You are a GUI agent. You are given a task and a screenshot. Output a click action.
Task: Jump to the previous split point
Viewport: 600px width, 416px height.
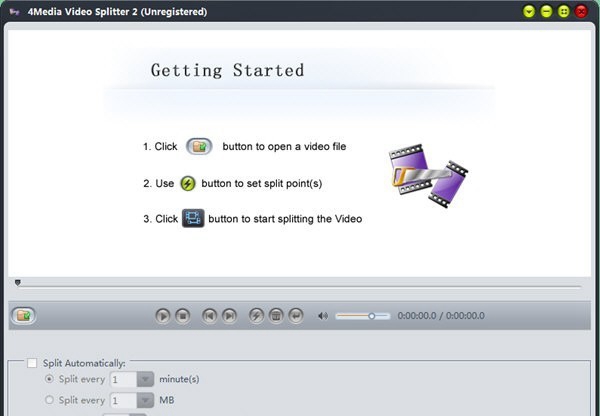coord(209,316)
